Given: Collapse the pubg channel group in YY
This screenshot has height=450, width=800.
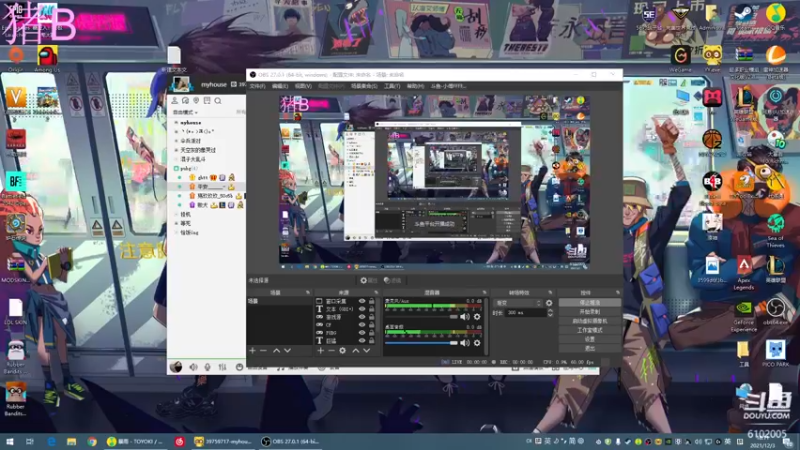Looking at the screenshot, I should click(176, 168).
